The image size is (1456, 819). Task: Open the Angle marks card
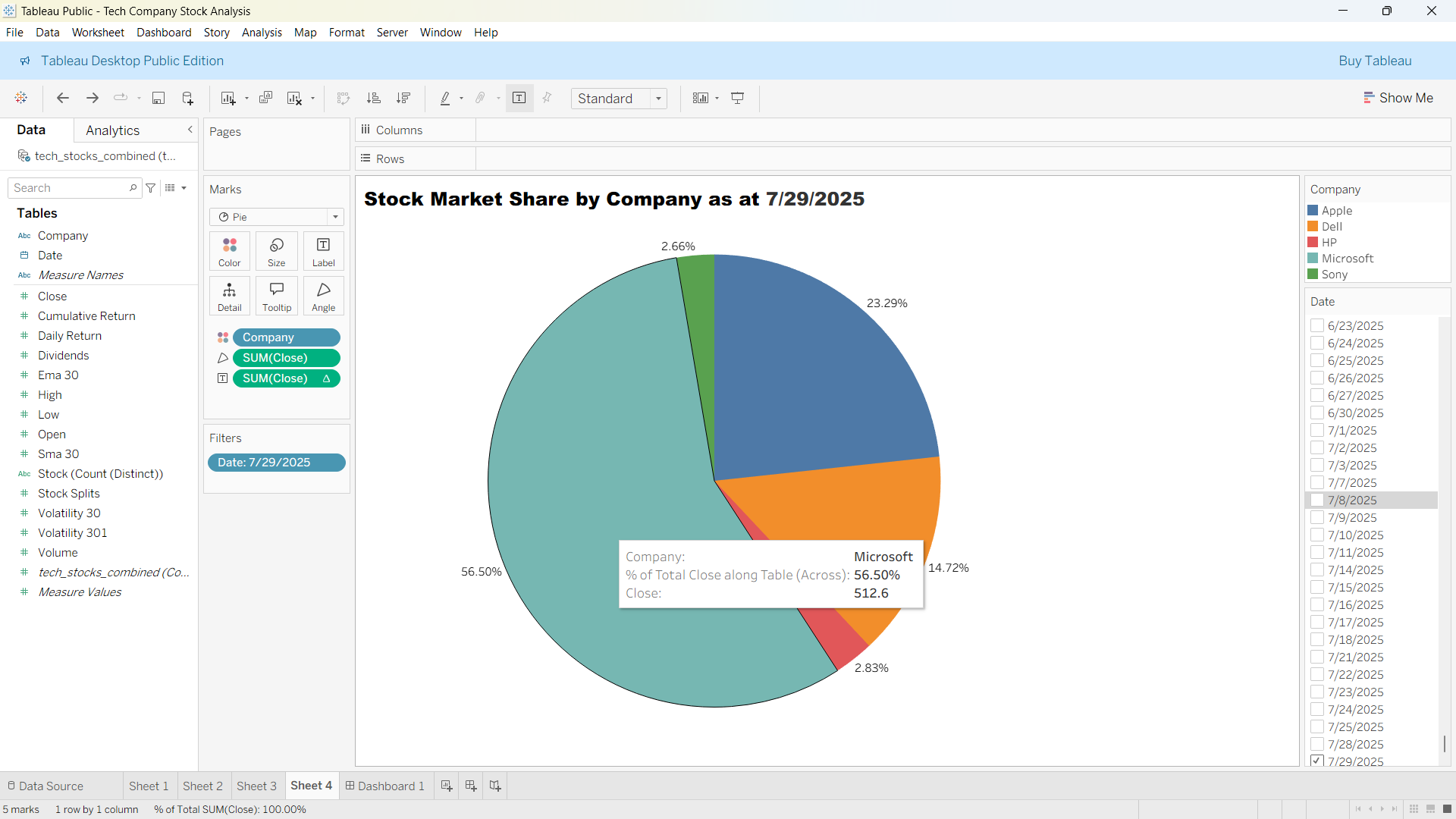point(324,297)
